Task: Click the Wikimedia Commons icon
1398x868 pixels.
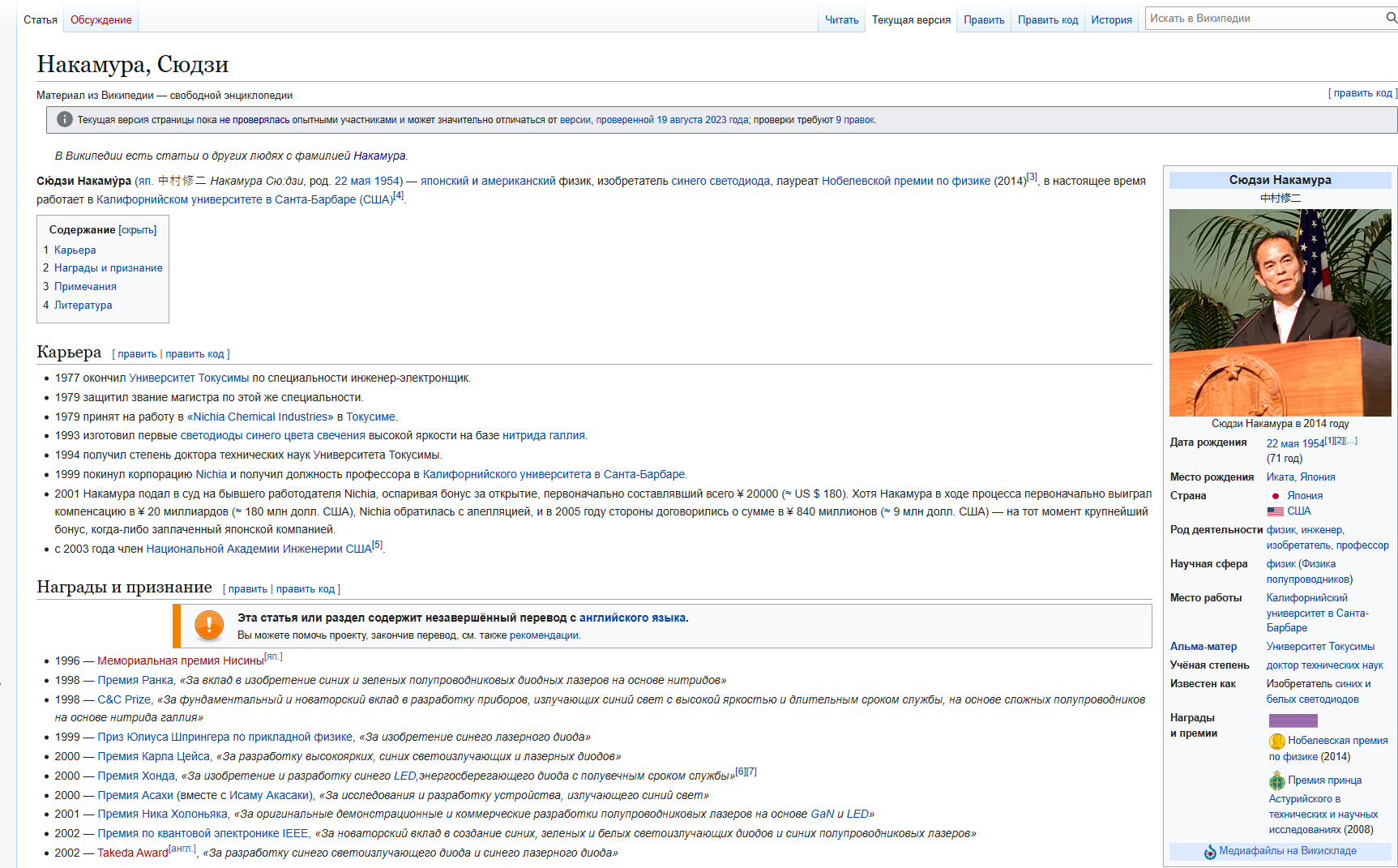Action: 1210,852
